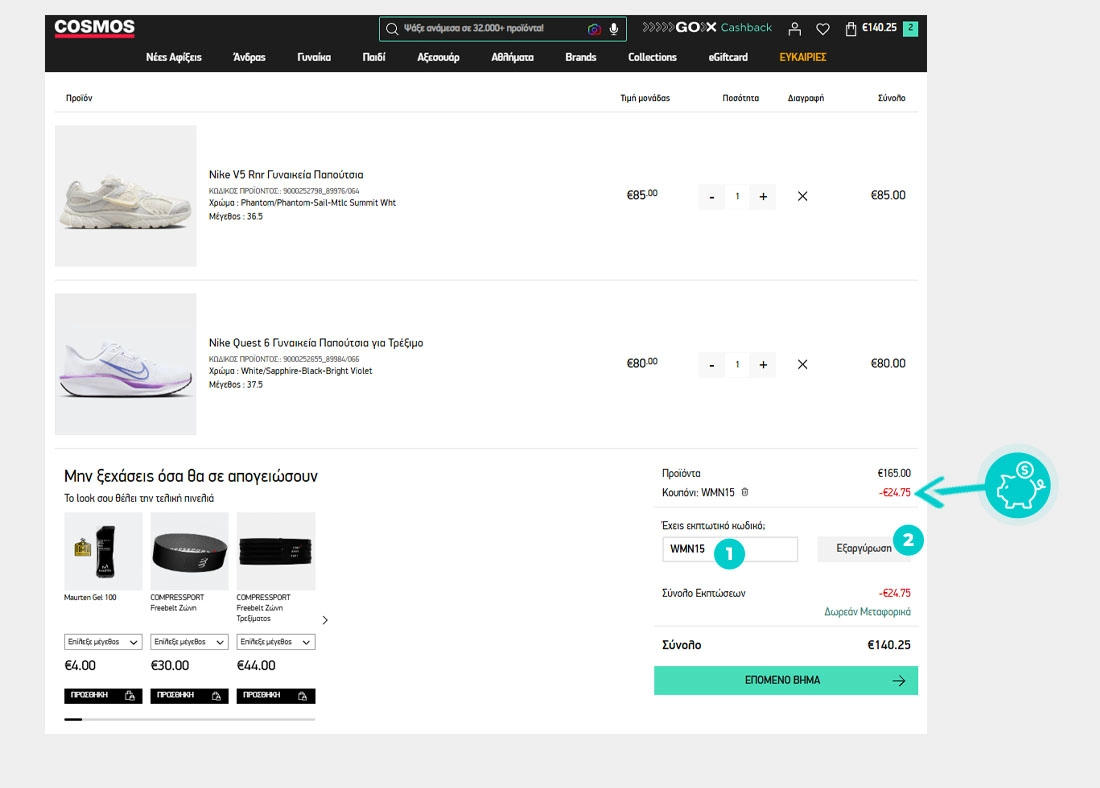Open Maurten Gel 100 thumbnail

pyautogui.click(x=103, y=551)
